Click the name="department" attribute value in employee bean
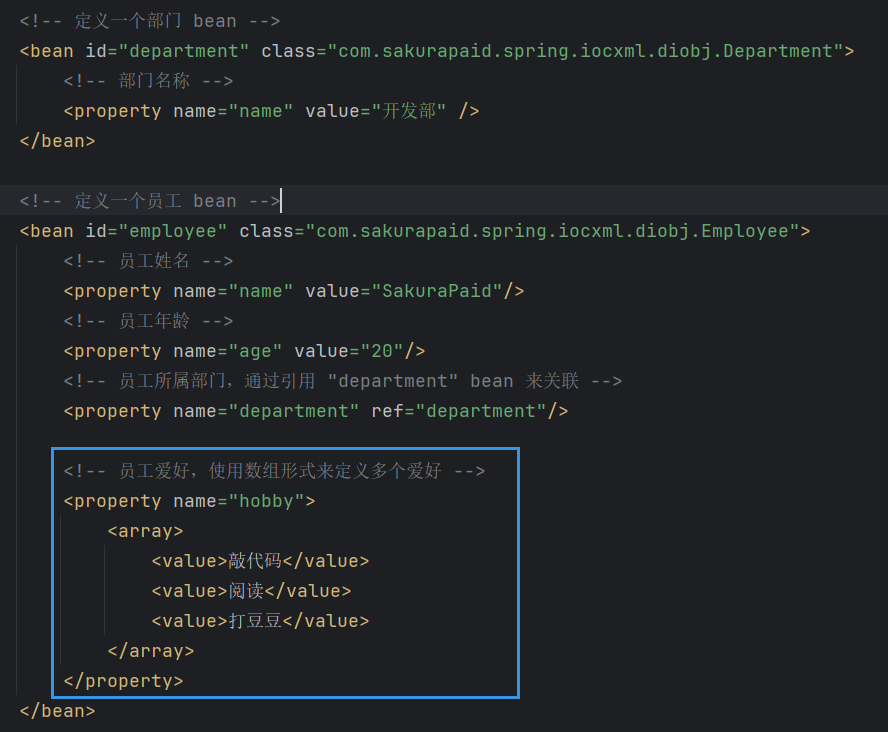 (x=294, y=411)
